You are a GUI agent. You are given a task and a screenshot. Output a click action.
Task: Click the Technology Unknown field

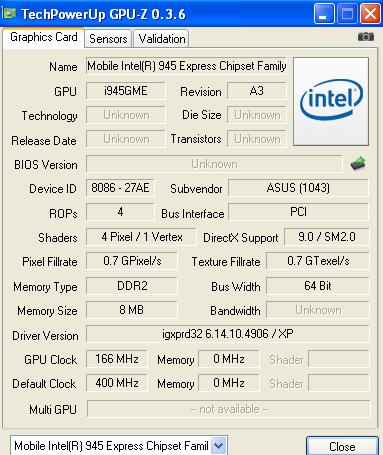(125, 115)
